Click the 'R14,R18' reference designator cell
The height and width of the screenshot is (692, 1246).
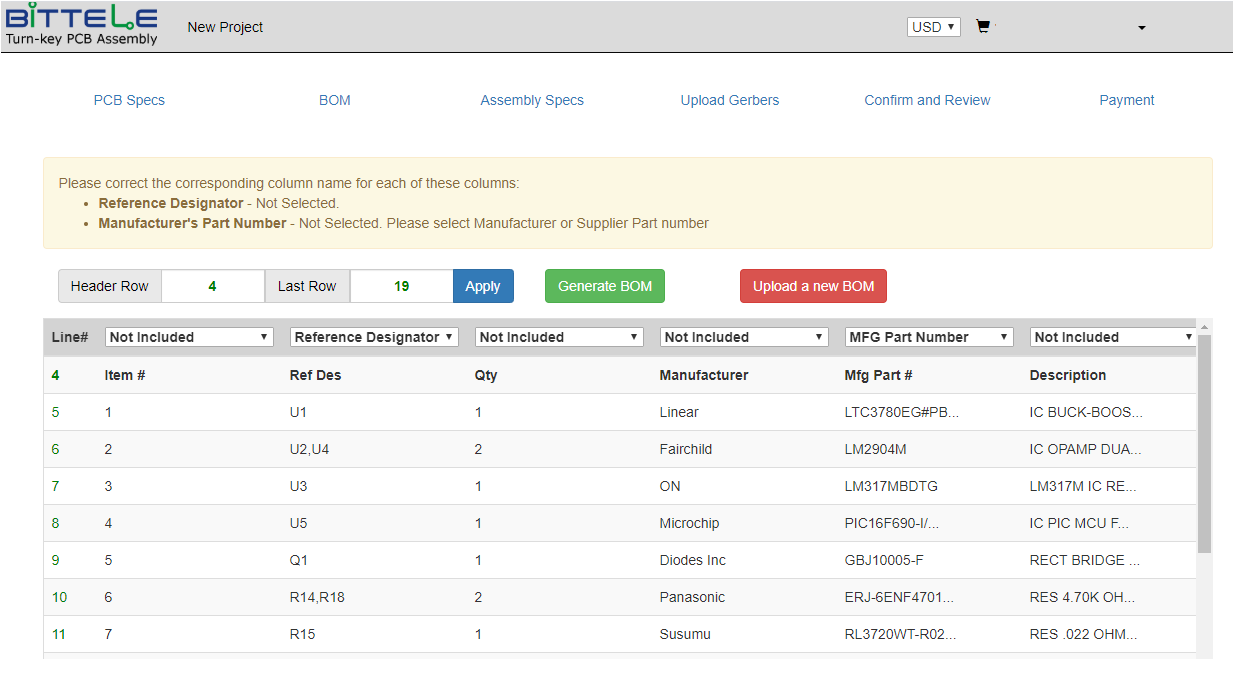(317, 597)
